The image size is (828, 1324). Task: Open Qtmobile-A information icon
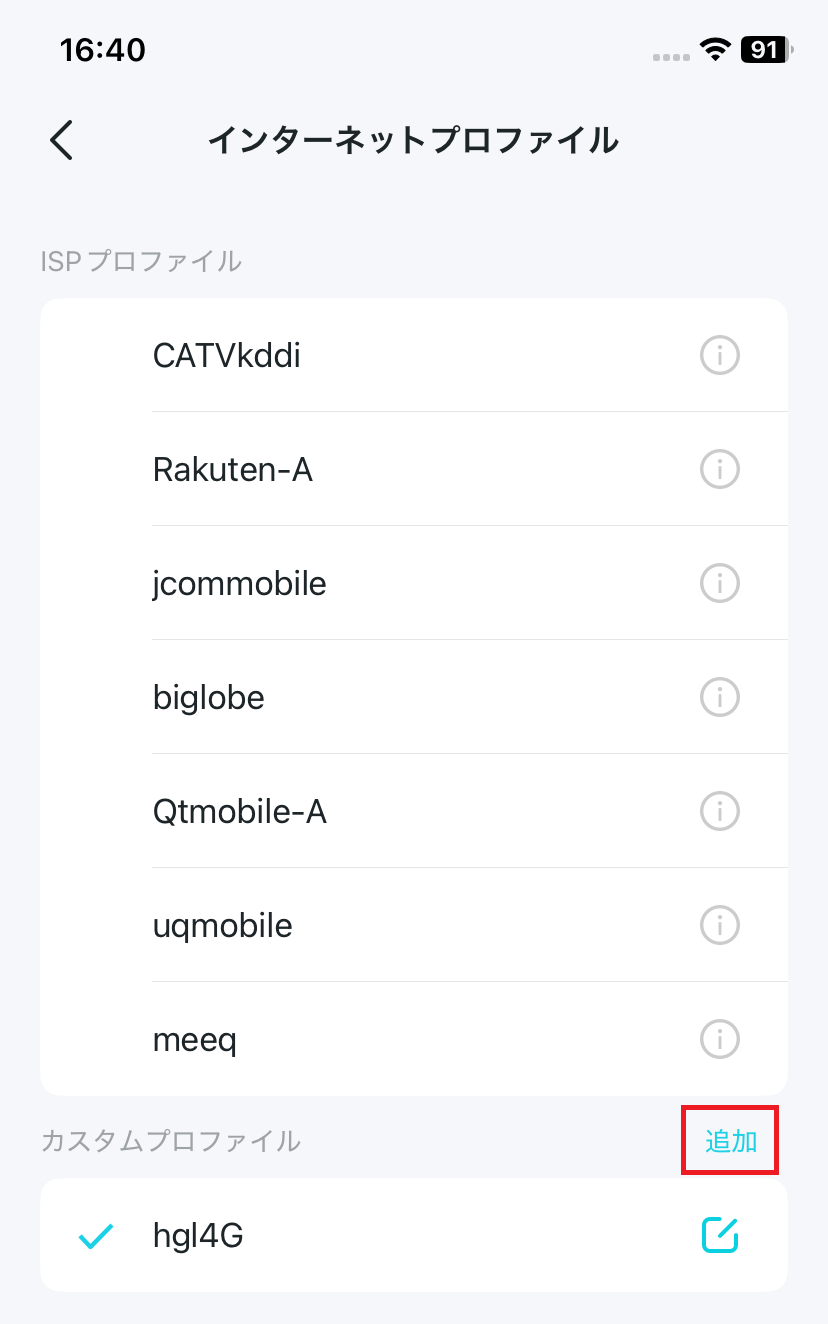coord(719,810)
